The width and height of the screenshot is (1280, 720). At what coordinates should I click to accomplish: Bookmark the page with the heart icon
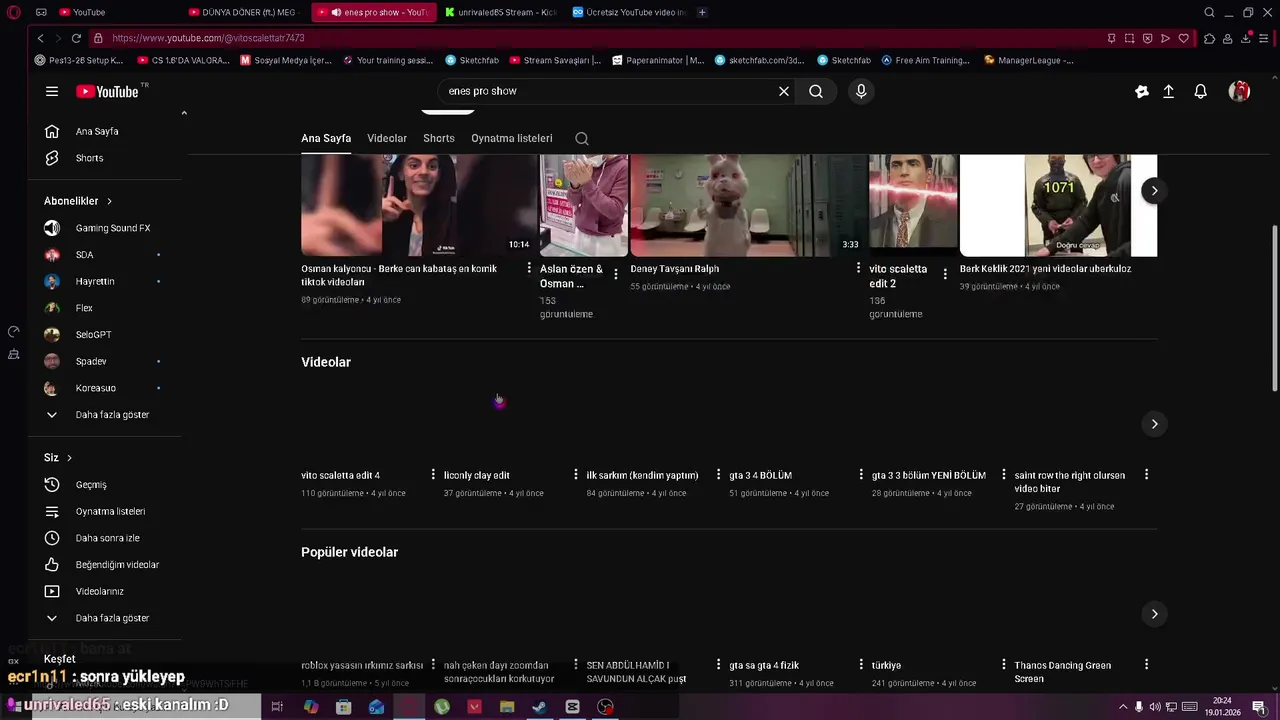click(x=1184, y=38)
